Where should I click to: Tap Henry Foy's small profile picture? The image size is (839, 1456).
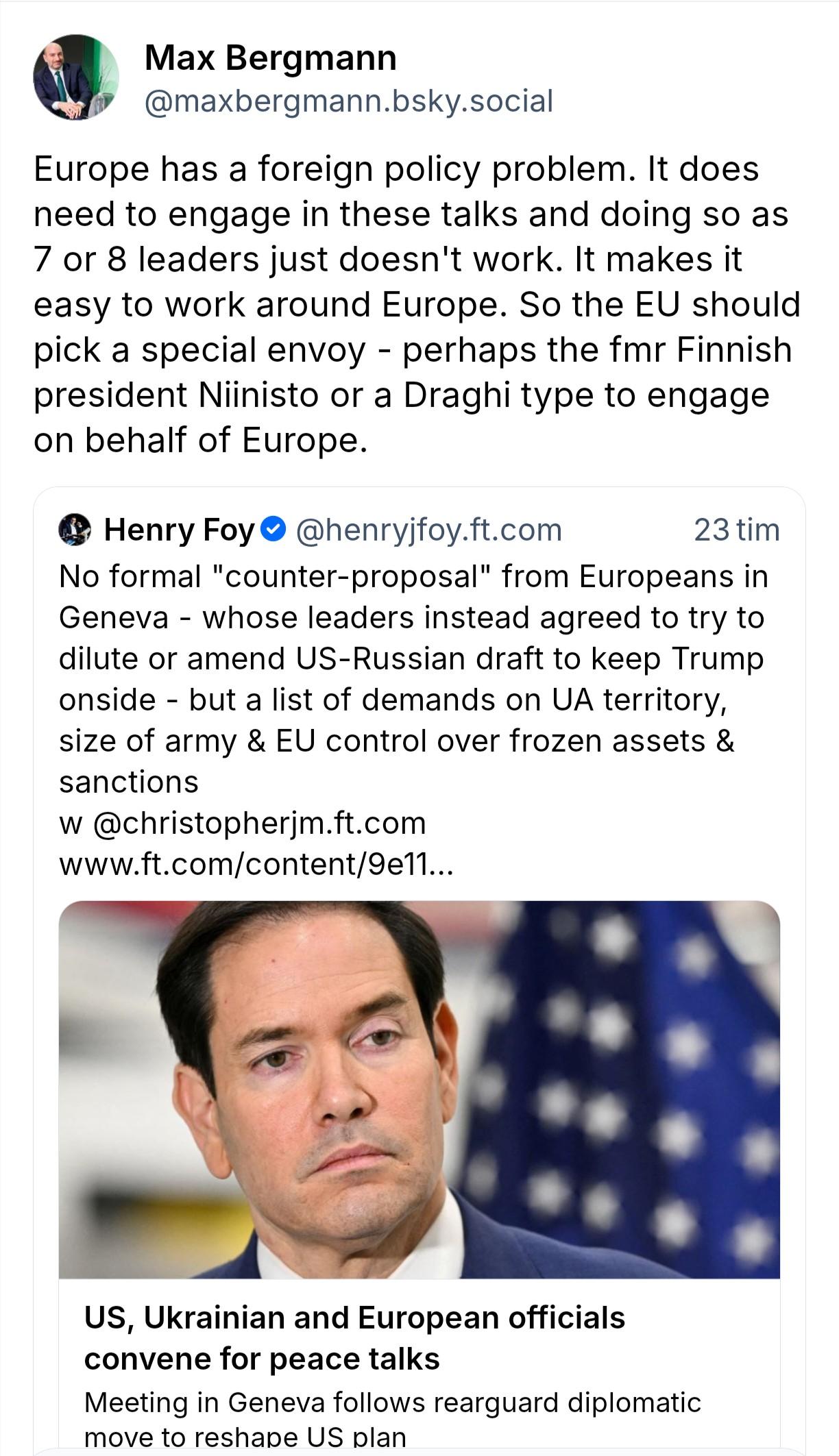75,530
